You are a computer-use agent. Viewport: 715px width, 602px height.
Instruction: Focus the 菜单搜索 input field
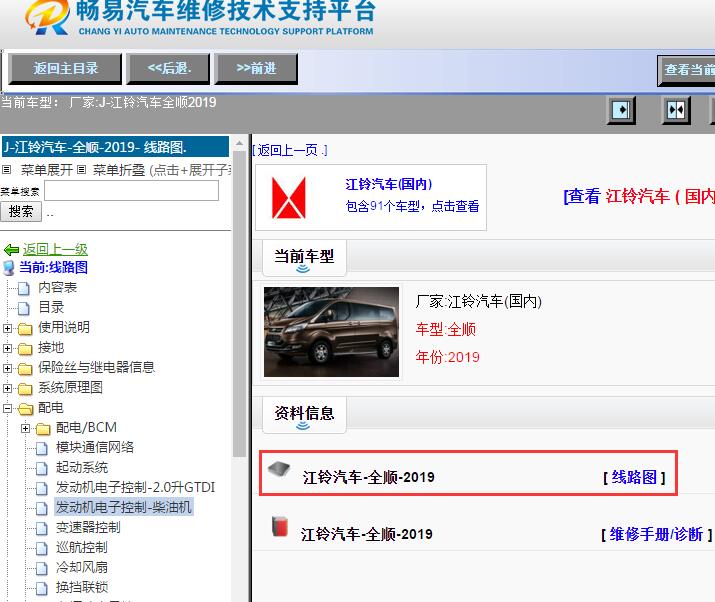point(131,191)
